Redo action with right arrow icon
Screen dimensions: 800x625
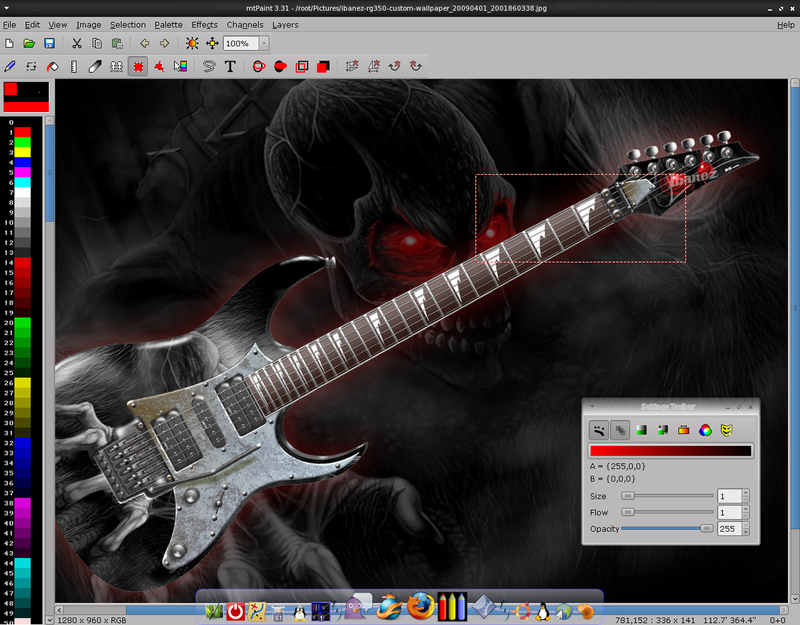click(164, 43)
